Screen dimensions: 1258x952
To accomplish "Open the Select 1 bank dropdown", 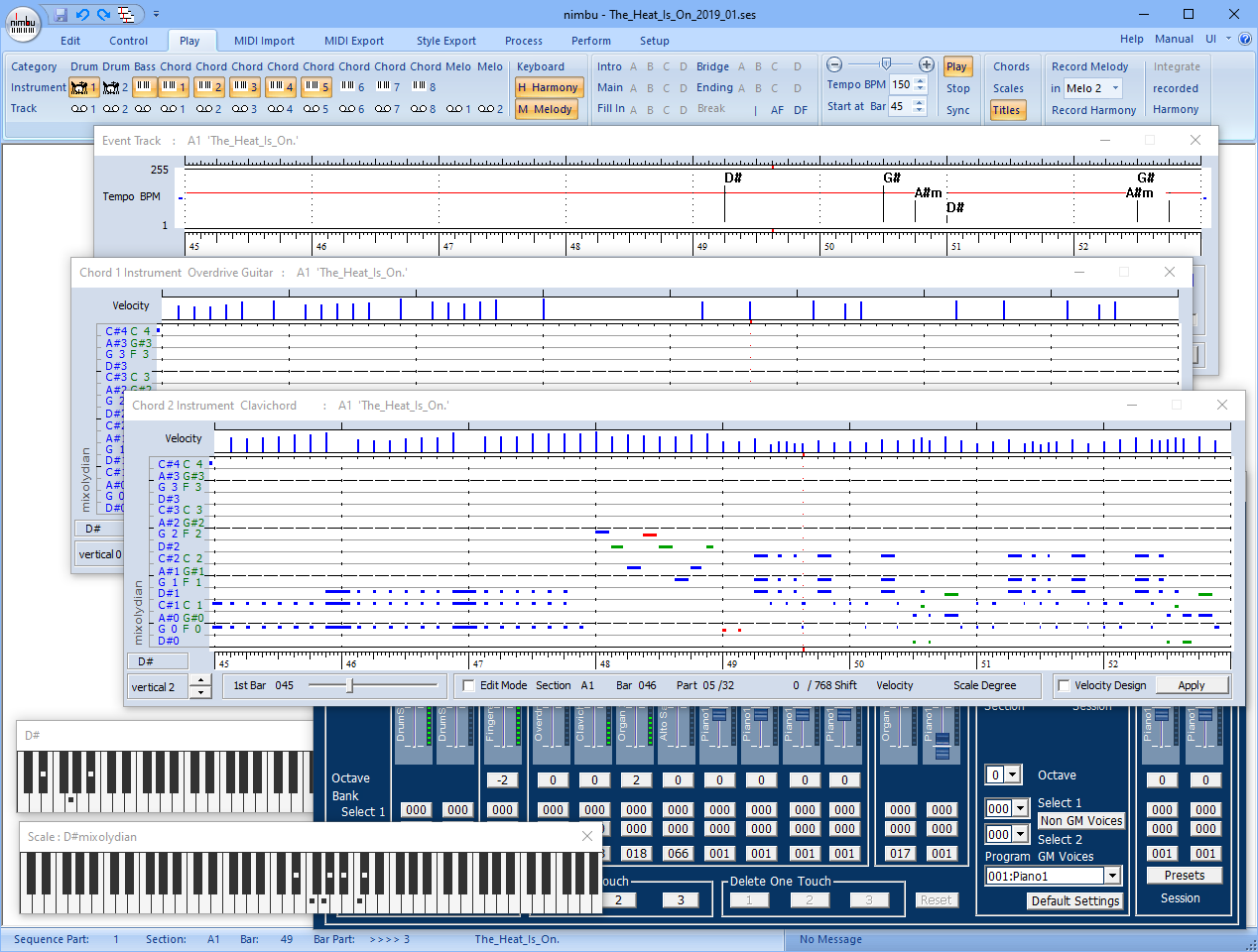I will pos(1020,808).
